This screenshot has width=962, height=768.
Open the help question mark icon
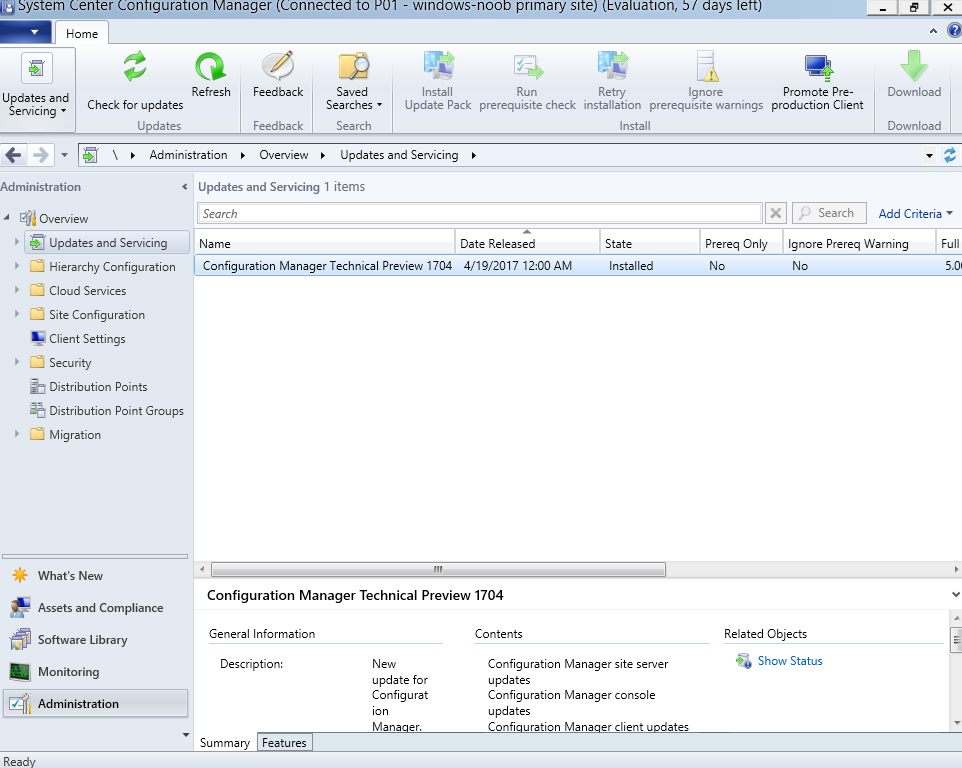click(955, 30)
